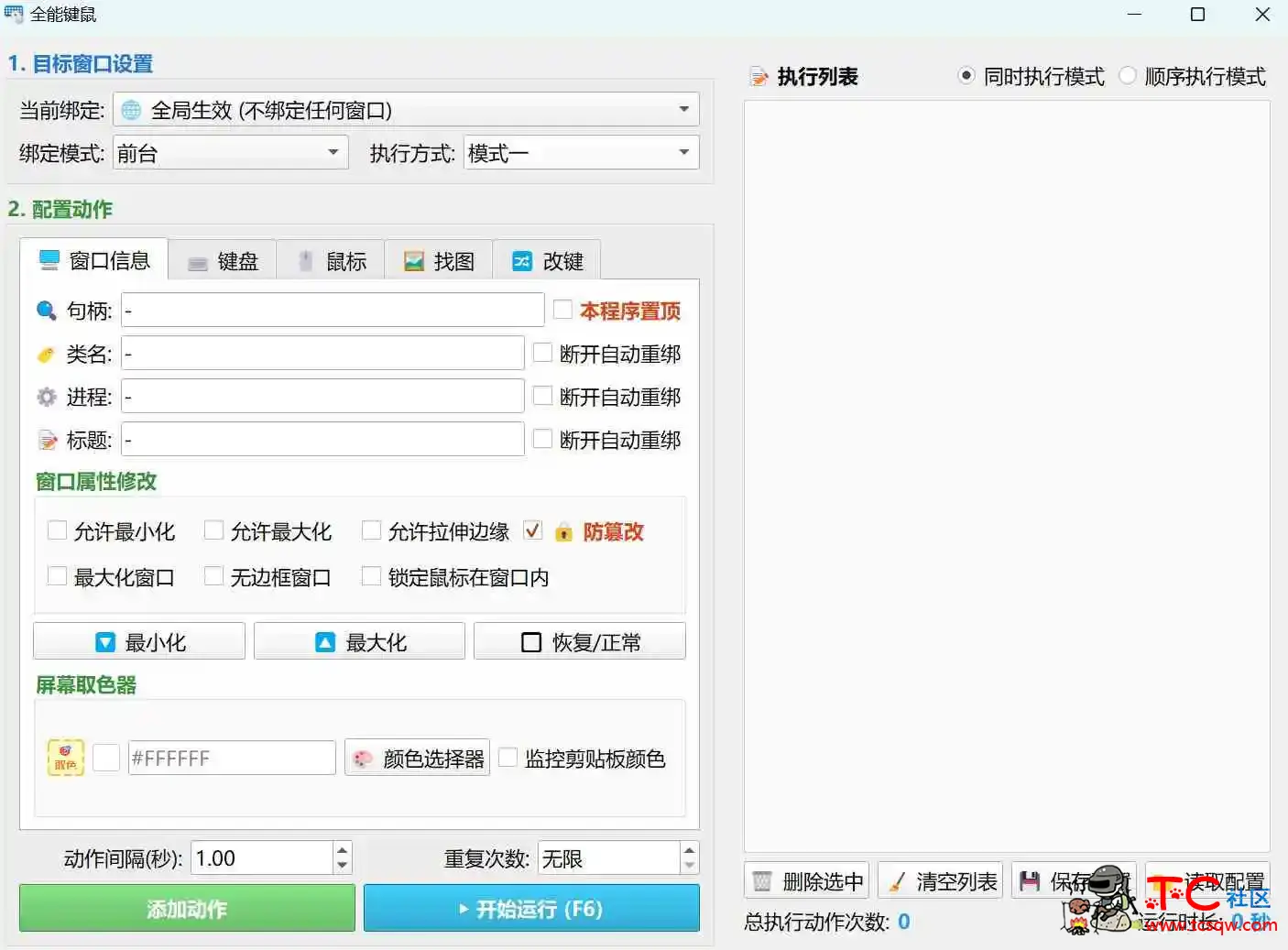Switch to the 窗口信息 tab
The width and height of the screenshot is (1288, 950).
[94, 261]
